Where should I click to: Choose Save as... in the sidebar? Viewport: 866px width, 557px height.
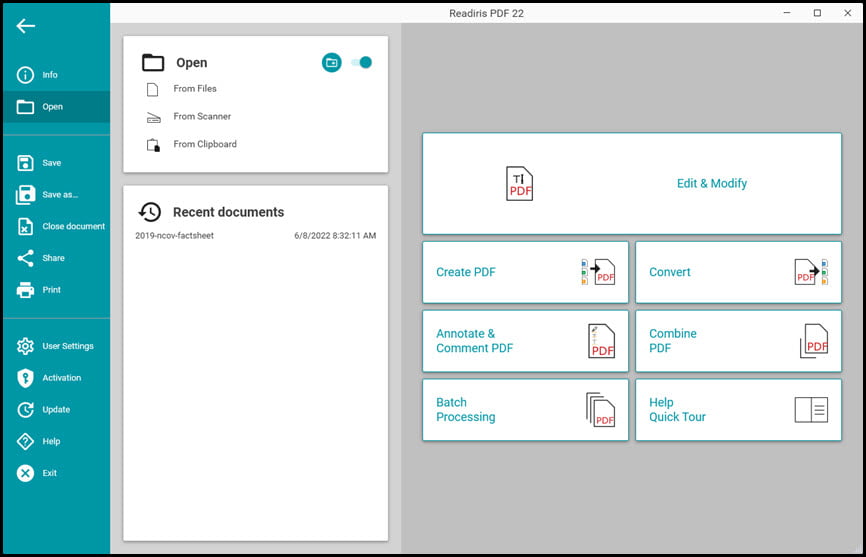click(x=56, y=194)
